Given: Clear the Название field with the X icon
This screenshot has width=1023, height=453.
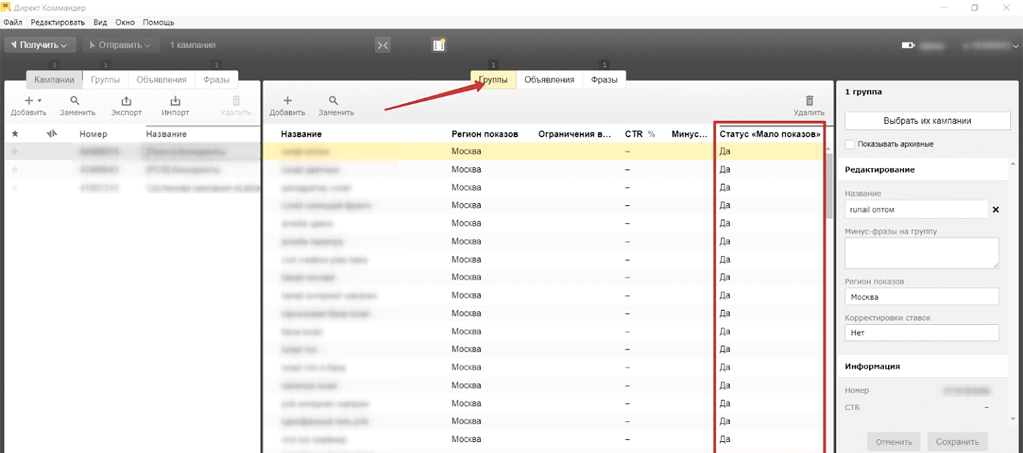Looking at the screenshot, I should pyautogui.click(x=995, y=210).
